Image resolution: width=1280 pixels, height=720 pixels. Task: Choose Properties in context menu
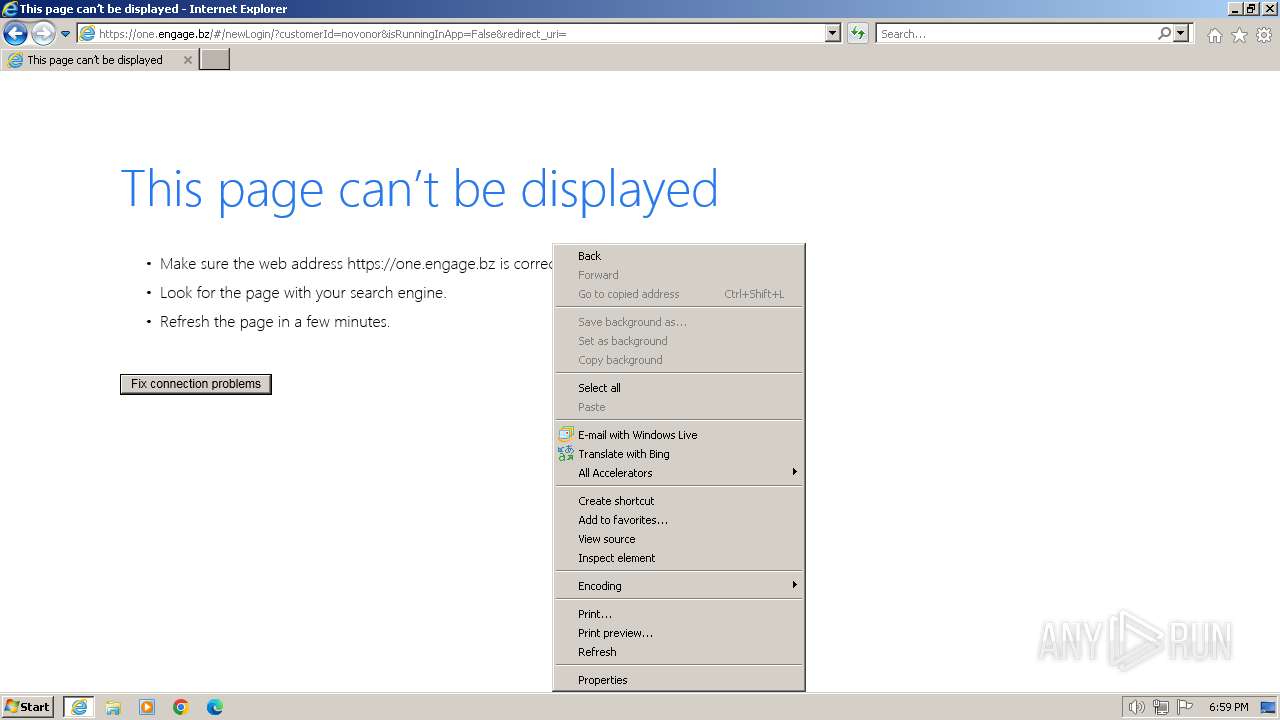679,680
